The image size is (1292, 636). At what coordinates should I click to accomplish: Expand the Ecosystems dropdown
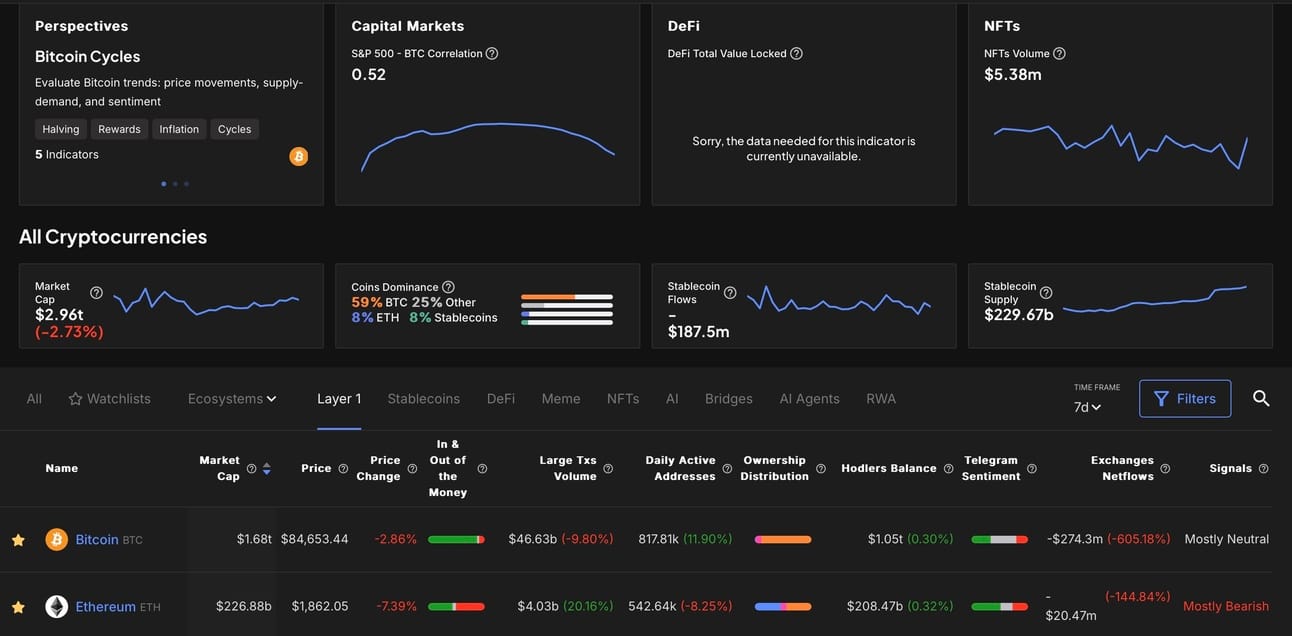coord(232,399)
